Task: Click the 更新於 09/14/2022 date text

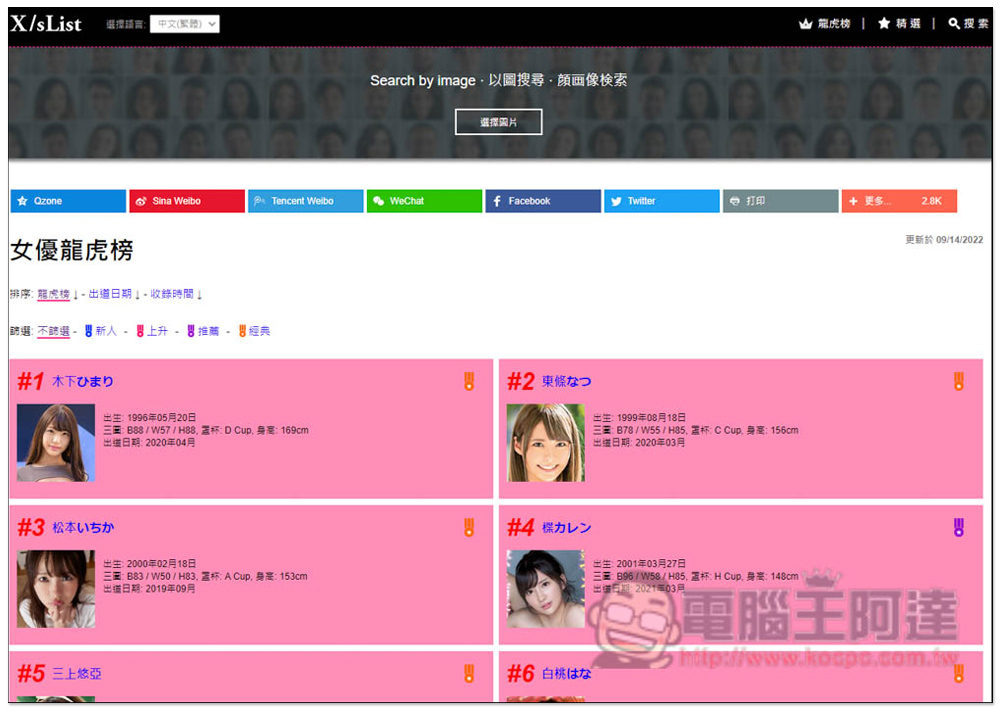Action: tap(944, 240)
